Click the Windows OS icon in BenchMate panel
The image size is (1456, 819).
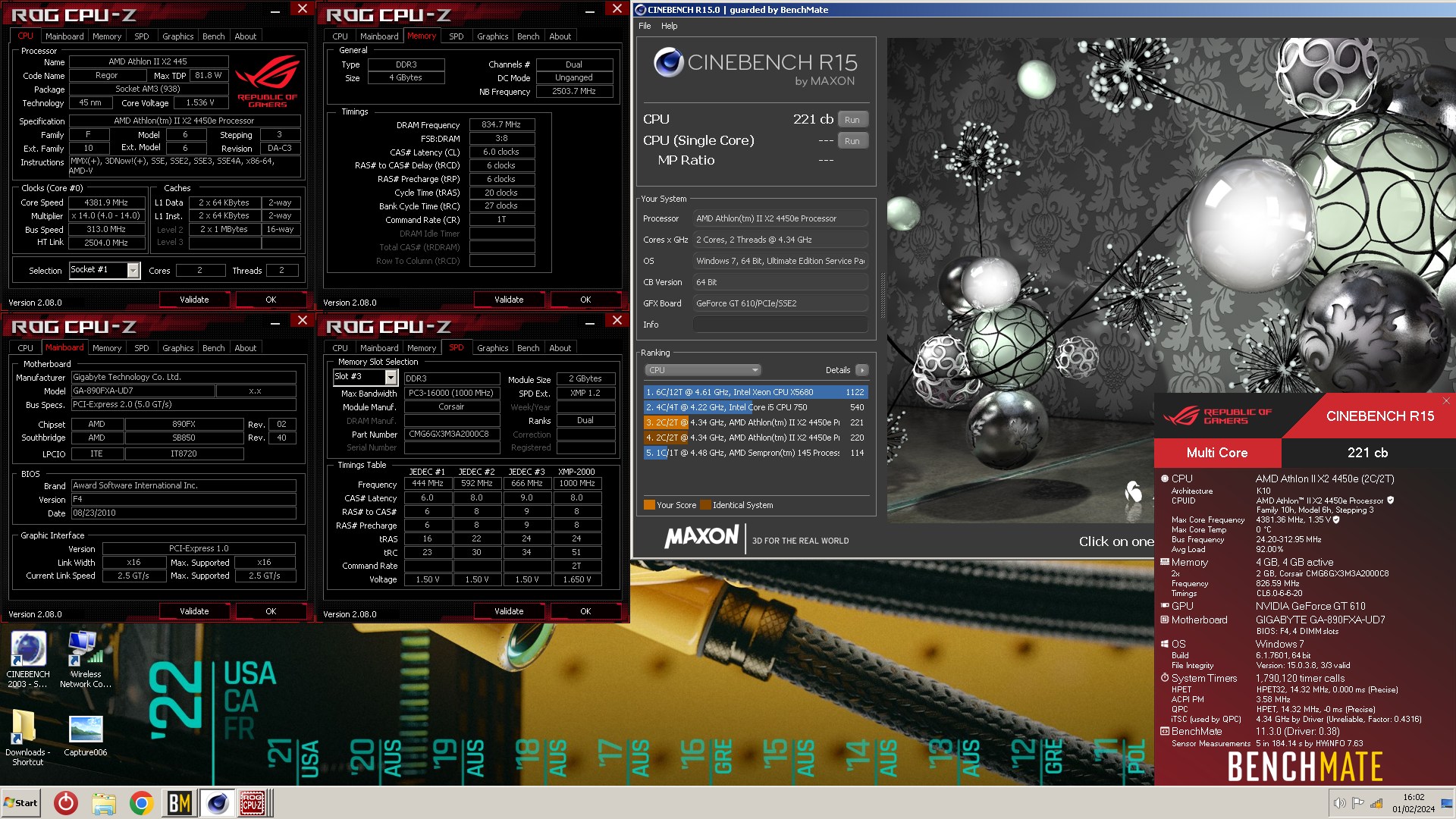1165,644
